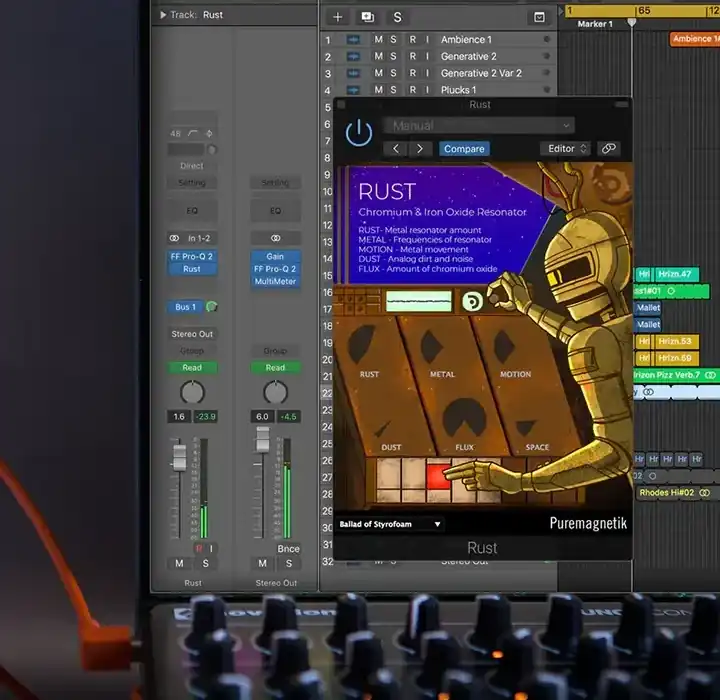Viewport: 720px width, 700px height.
Task: Solo the Stereo Out channel strip
Action: click(289, 563)
